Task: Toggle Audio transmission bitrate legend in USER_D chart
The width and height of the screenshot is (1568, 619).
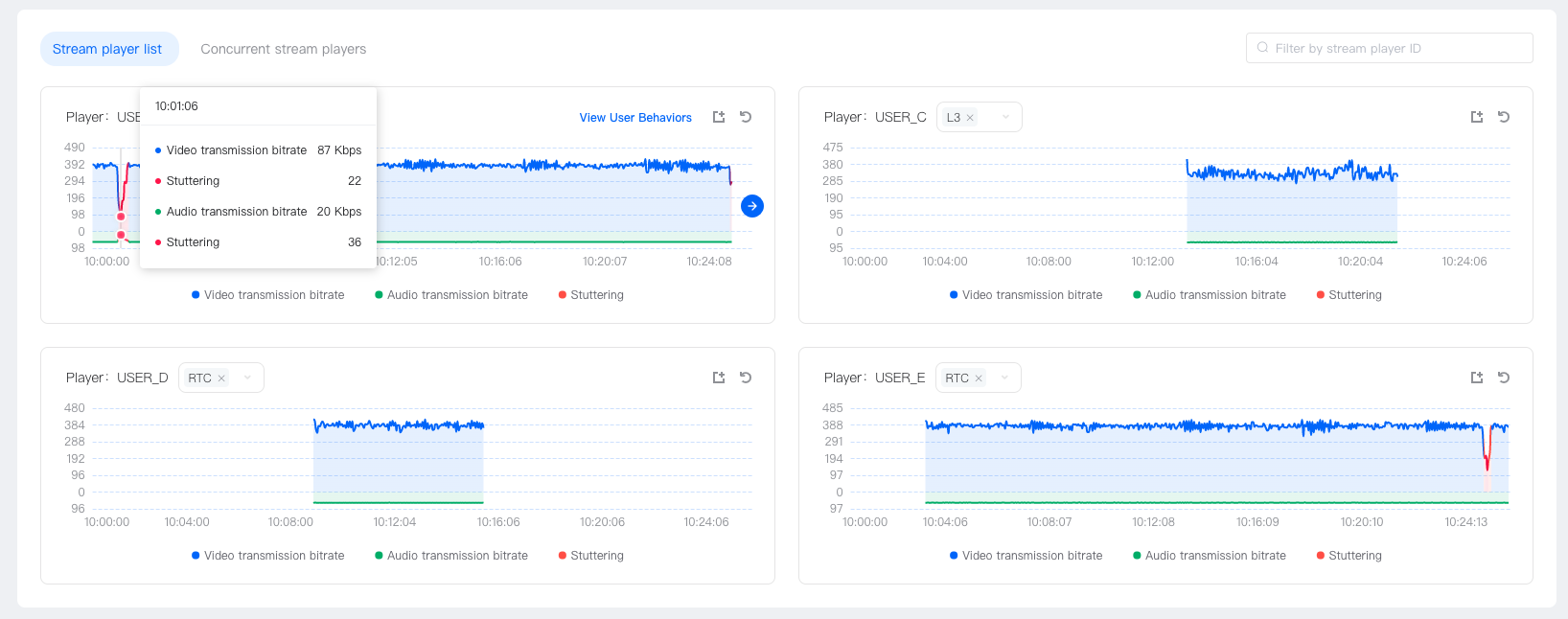Action: click(x=450, y=556)
